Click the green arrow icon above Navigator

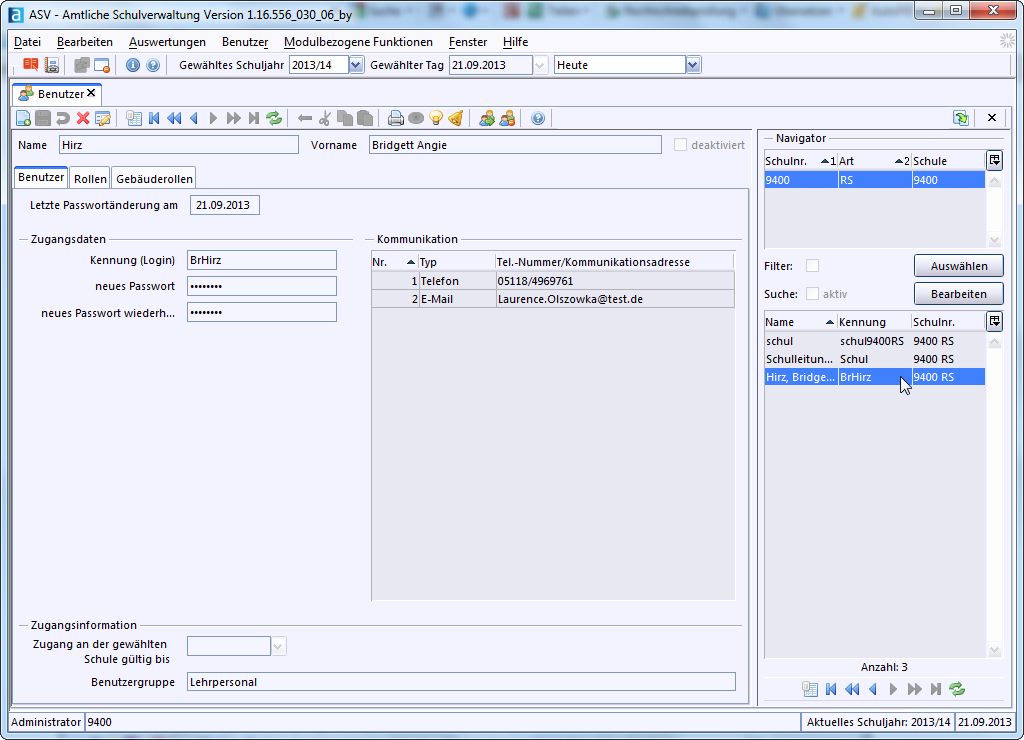tap(961, 118)
